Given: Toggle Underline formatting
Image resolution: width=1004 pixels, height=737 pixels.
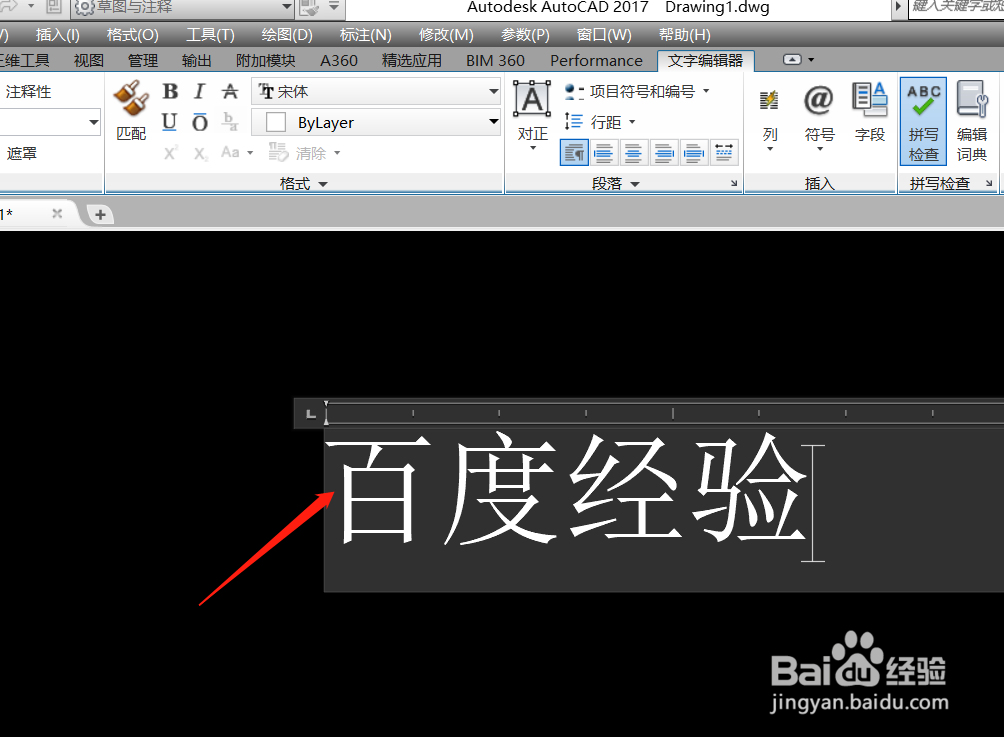Looking at the screenshot, I should coord(170,122).
